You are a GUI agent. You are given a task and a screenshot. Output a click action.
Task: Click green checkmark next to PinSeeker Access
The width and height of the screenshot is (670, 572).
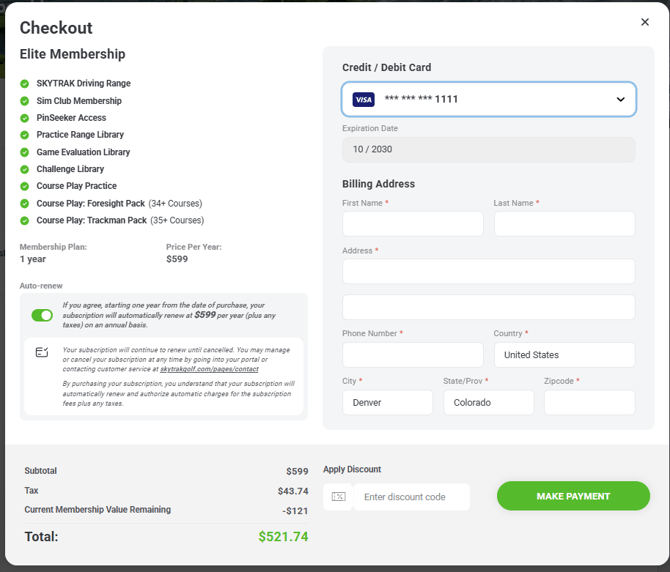tap(25, 118)
